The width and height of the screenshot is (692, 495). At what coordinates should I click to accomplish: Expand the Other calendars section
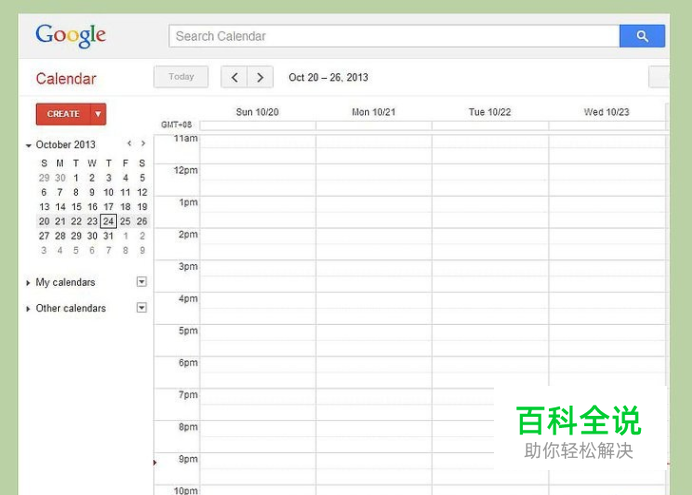coord(28,308)
